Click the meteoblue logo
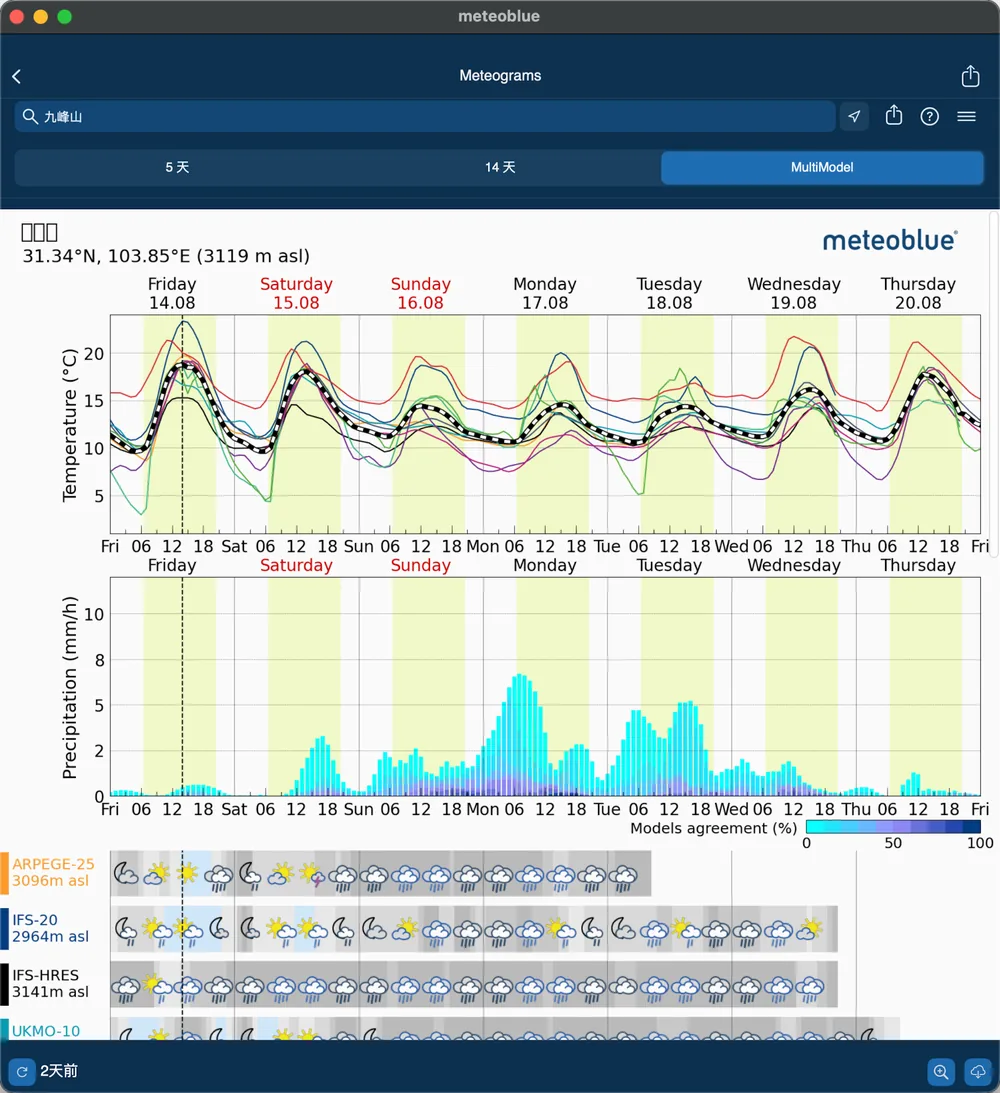This screenshot has width=1000, height=1093. 890,240
